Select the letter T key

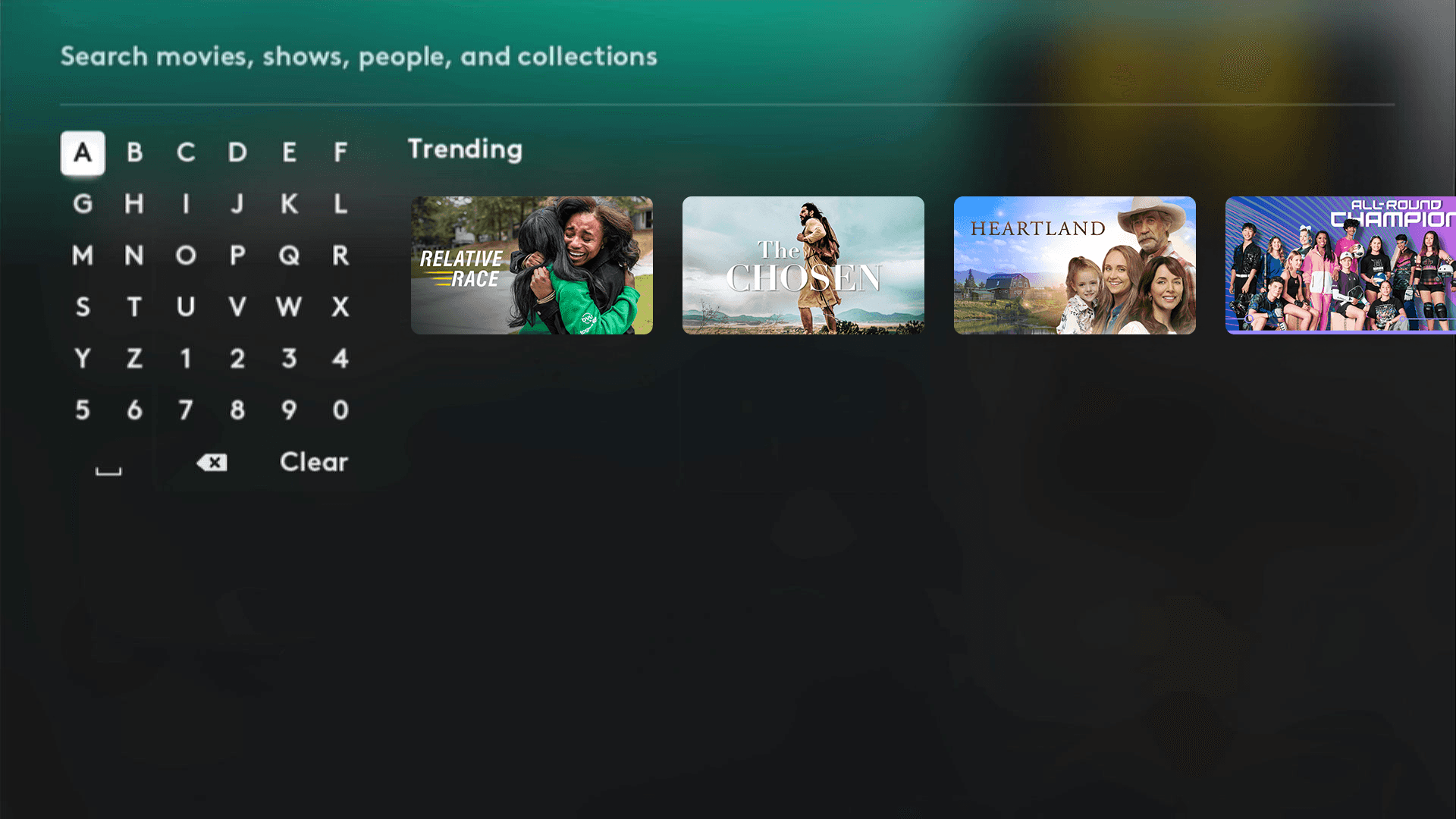134,308
